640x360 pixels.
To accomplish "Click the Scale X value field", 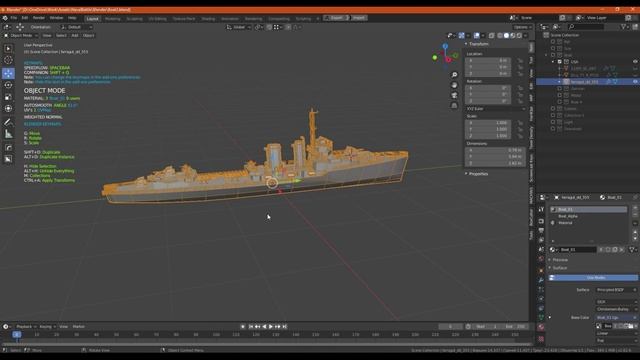I will tap(488, 122).
